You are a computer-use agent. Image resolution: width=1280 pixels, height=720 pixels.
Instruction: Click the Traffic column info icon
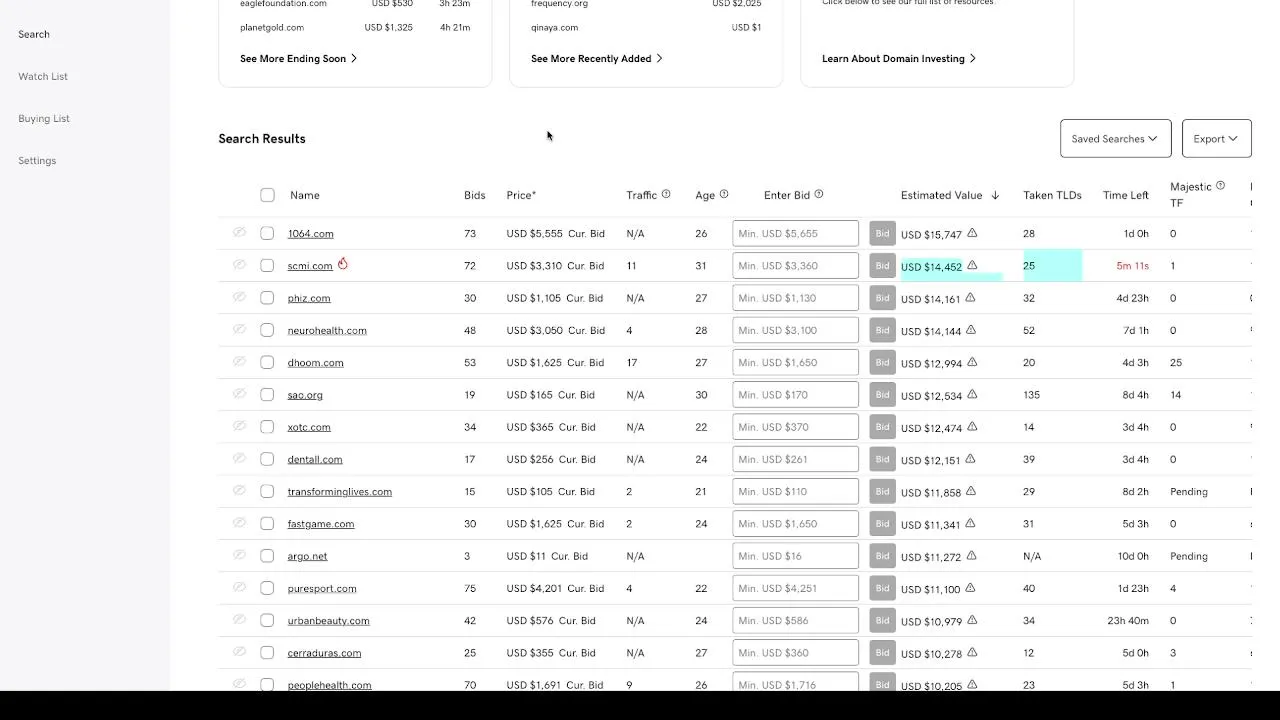[x=666, y=194]
